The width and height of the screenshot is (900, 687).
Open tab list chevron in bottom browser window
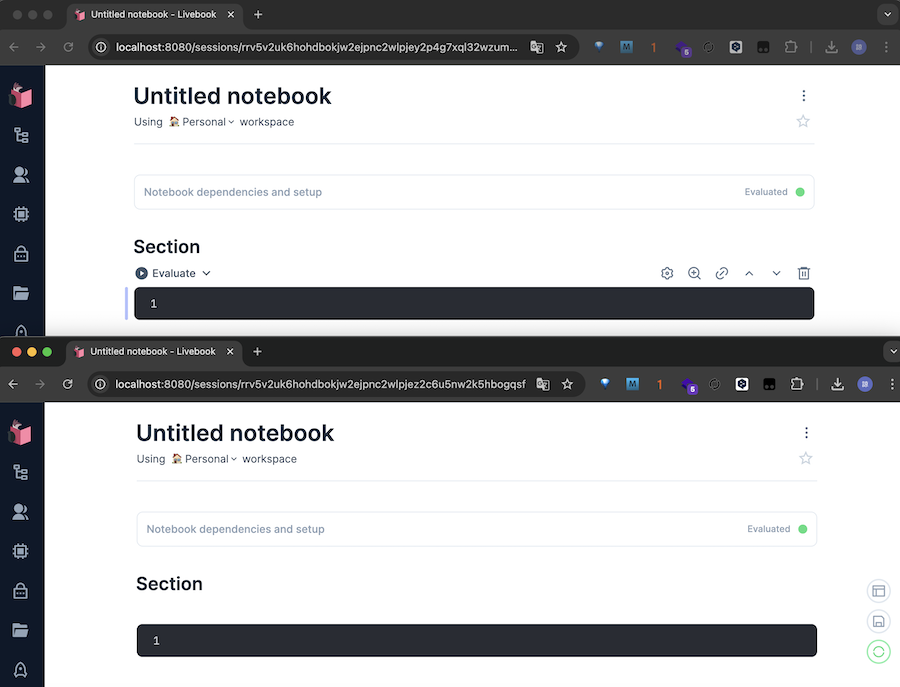893,351
